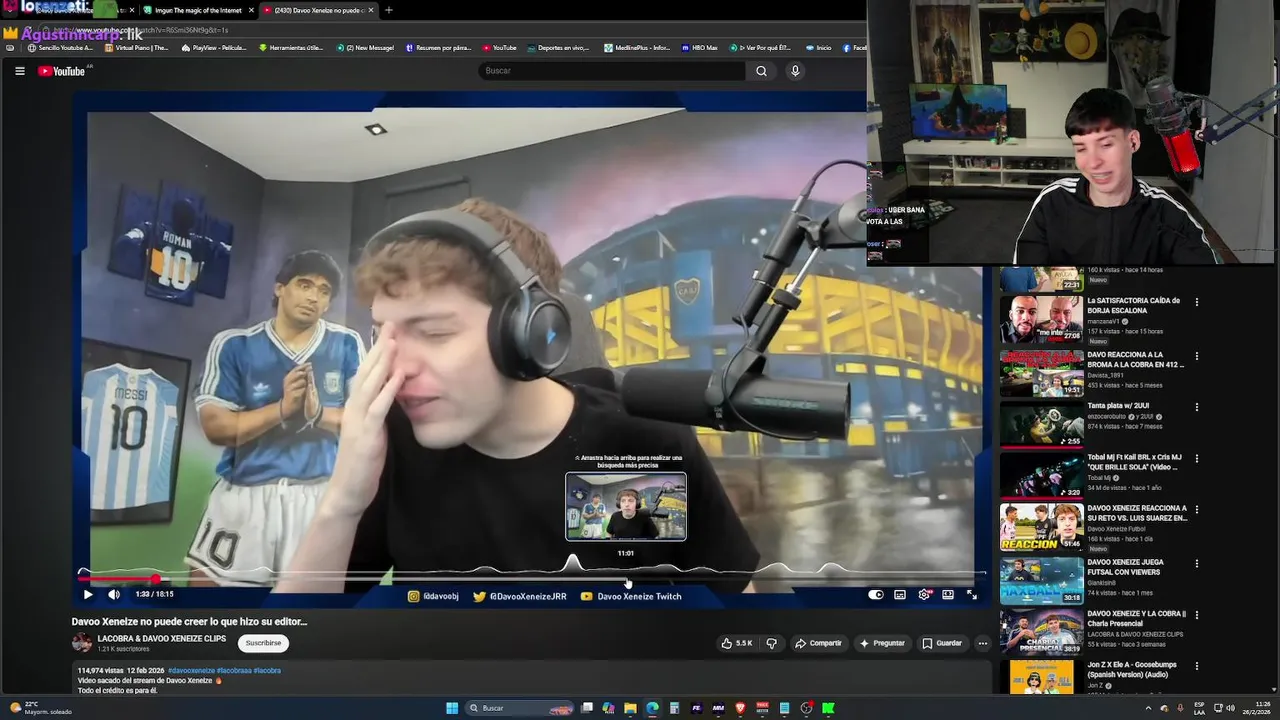Open options for Tobal Mj QUE BRILLE SOLA
This screenshot has height=720, width=1280.
click(x=1196, y=459)
